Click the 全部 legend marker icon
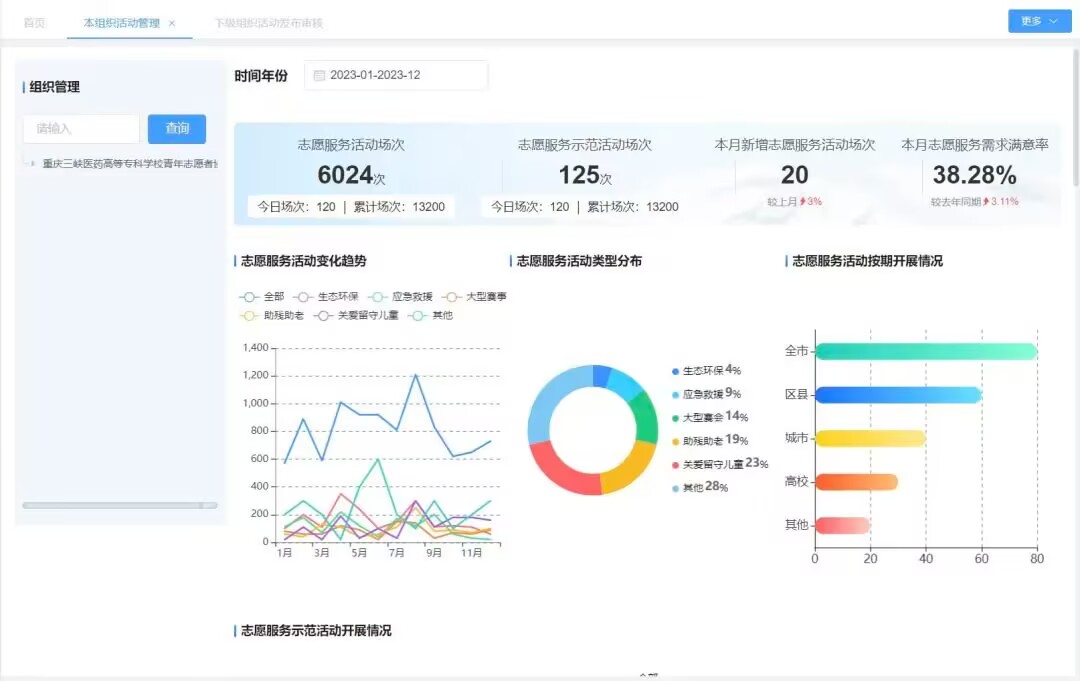 (249, 297)
